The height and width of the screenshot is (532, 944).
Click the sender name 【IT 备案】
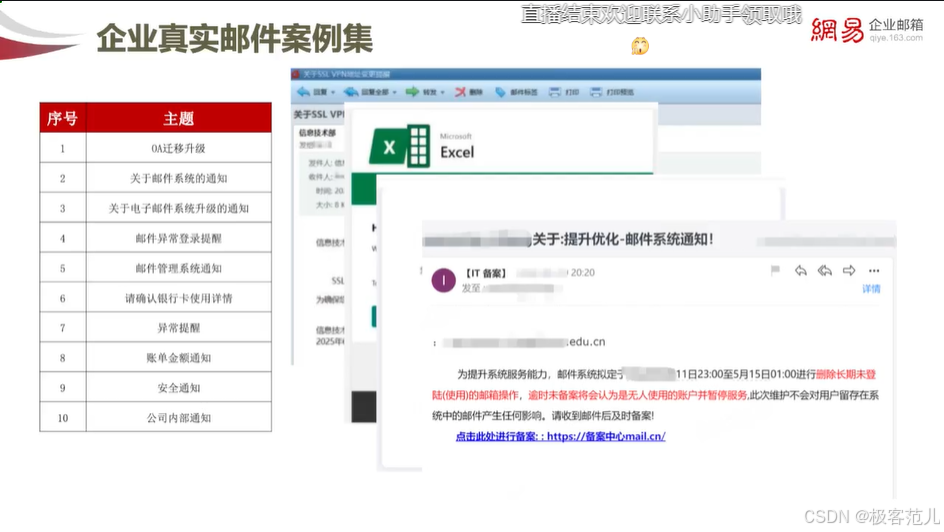click(x=486, y=273)
